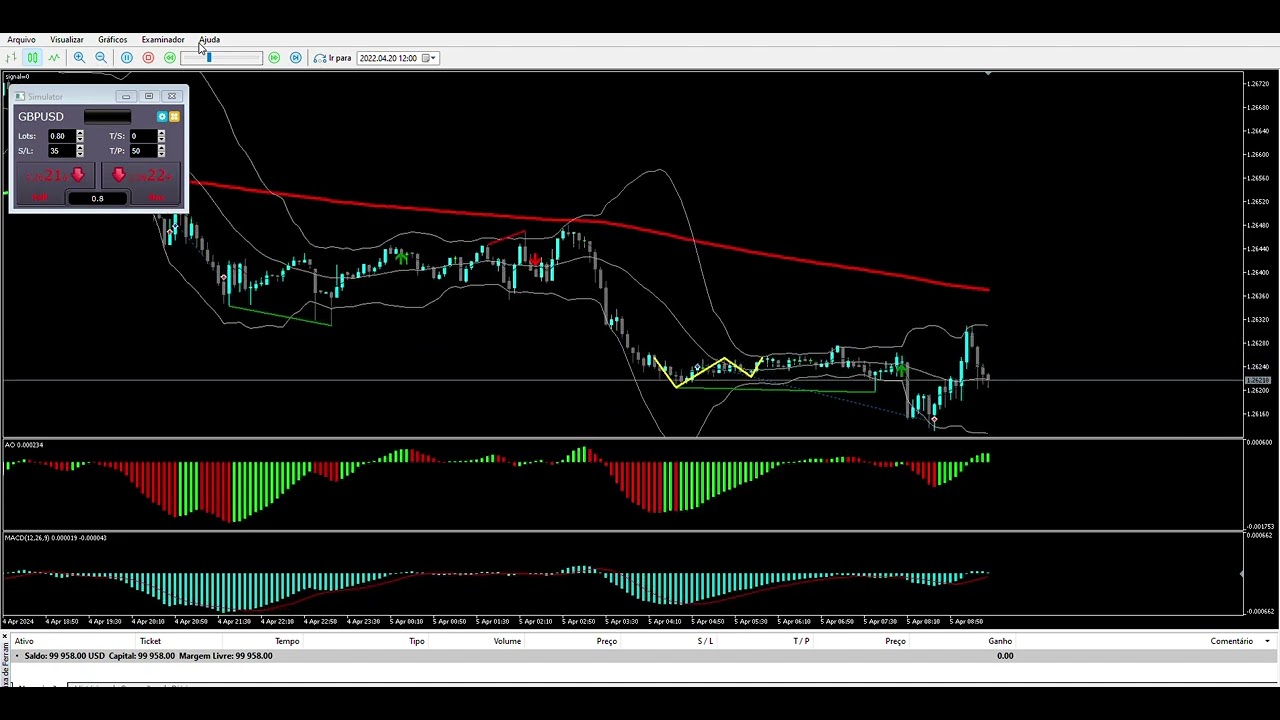
Task: Increase T/P value with up arrow
Action: click(x=161, y=148)
